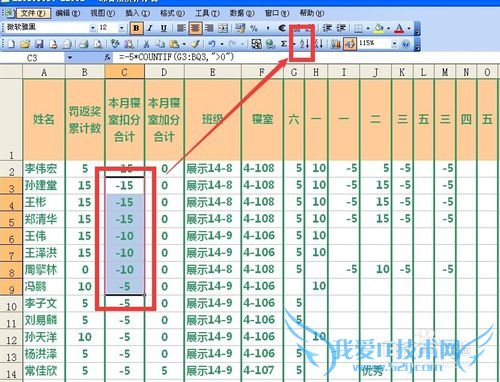This screenshot has width=500, height=382.
Task: Select row 2 via its header
Action: pyautogui.click(x=11, y=169)
